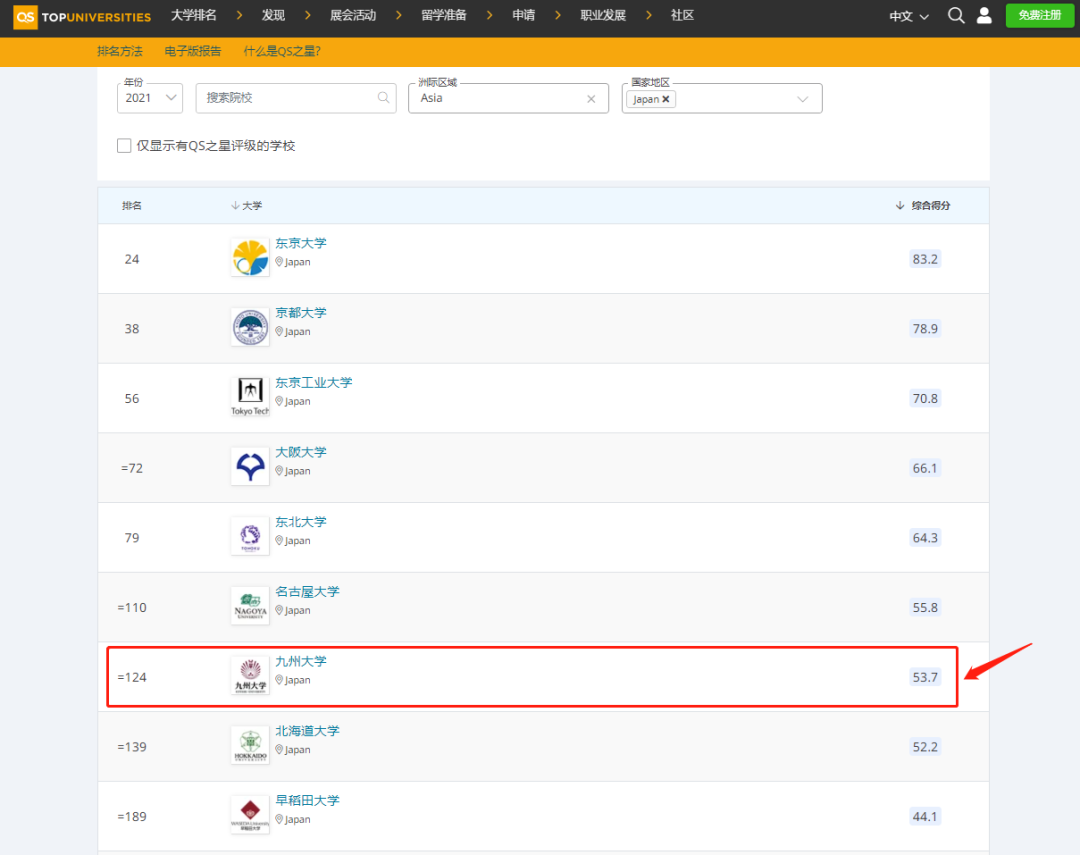
Task: Go to the 排名方法 tab
Action: pos(120,51)
